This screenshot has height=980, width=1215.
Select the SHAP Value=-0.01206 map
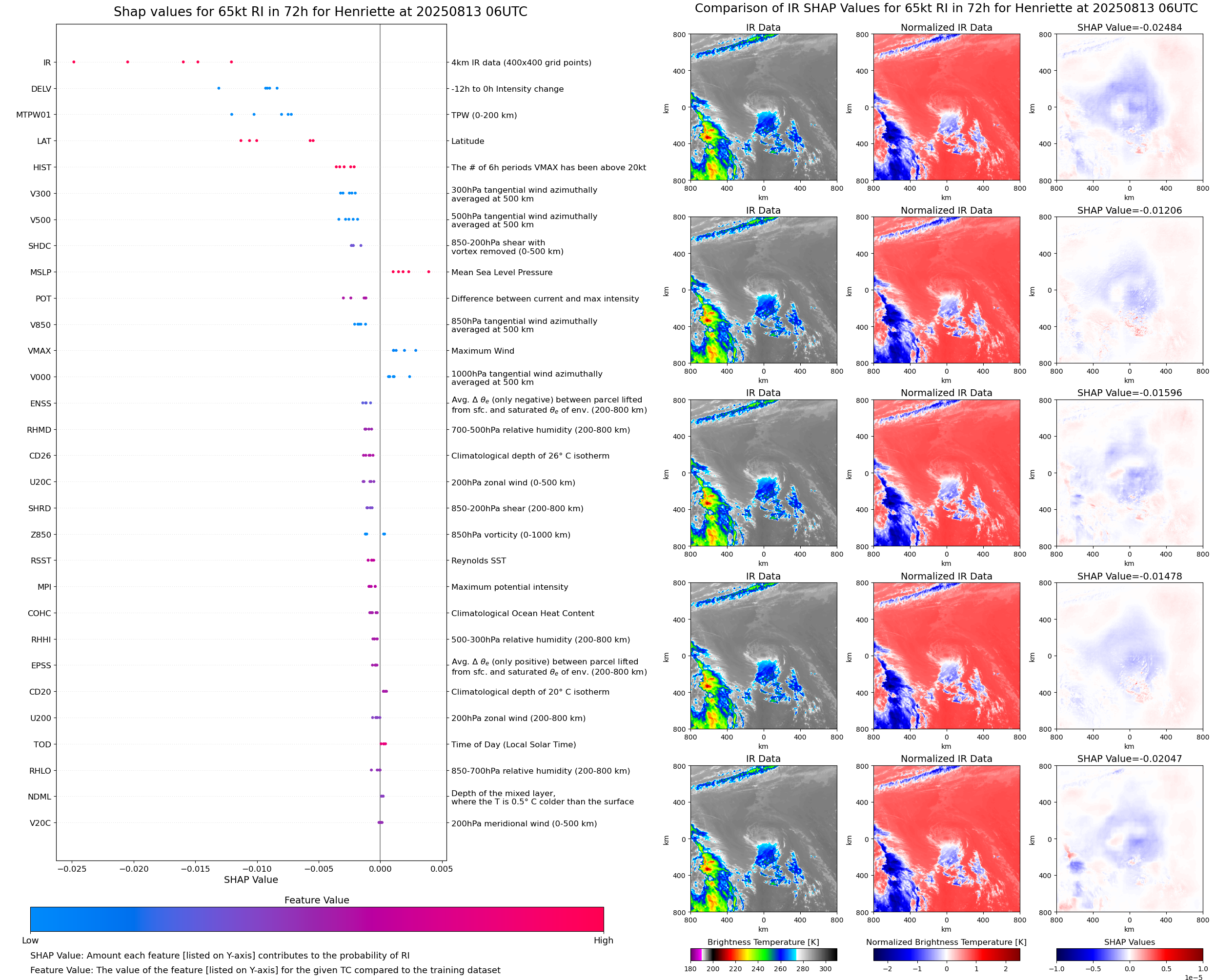pyautogui.click(x=1129, y=290)
